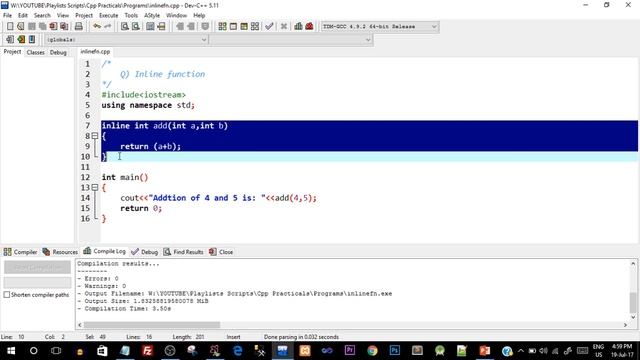Undo the last edit
Screen dimensions: 640x360
(x=97, y=27)
